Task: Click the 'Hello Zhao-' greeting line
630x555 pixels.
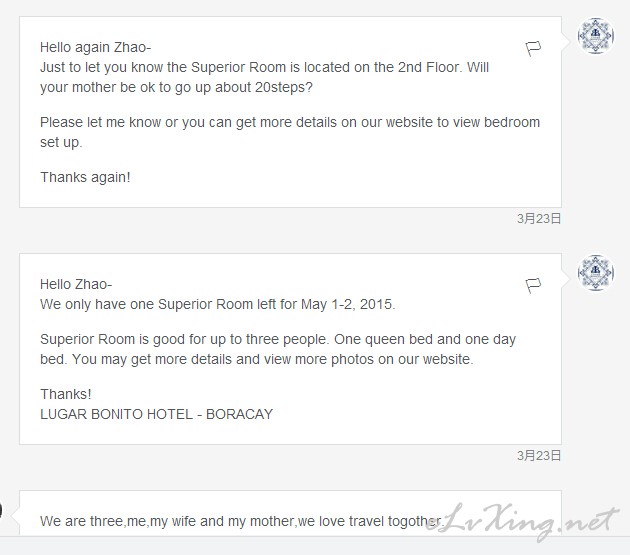Action: click(76, 285)
